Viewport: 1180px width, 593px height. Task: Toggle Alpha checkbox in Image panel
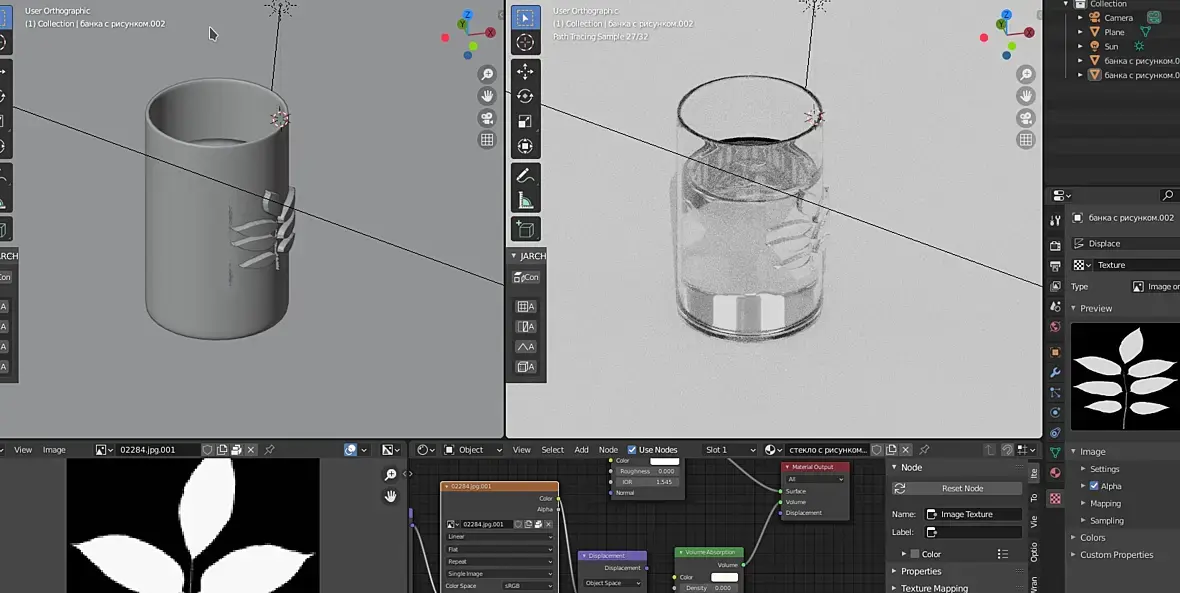tap(1094, 486)
